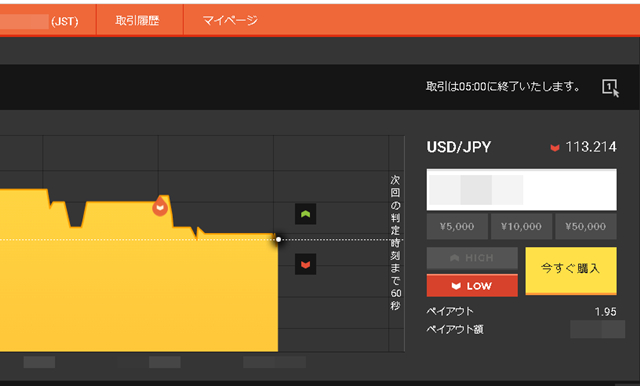Open the 取引履歴 tab

coord(137,20)
